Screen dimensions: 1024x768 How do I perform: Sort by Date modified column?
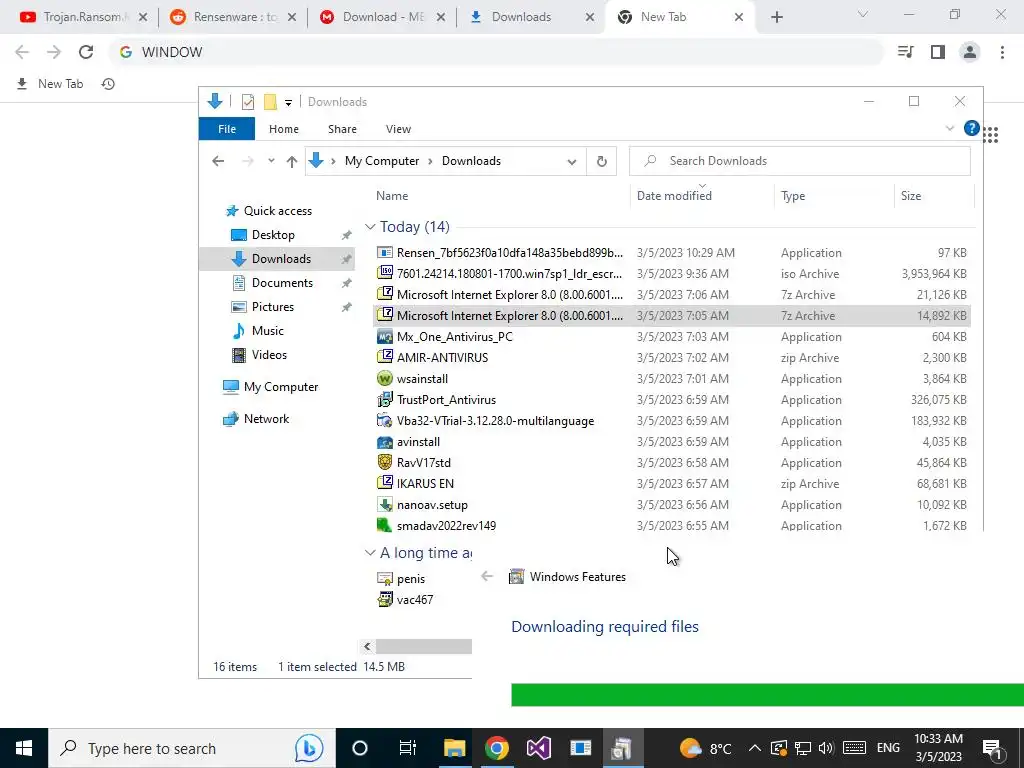(x=674, y=196)
